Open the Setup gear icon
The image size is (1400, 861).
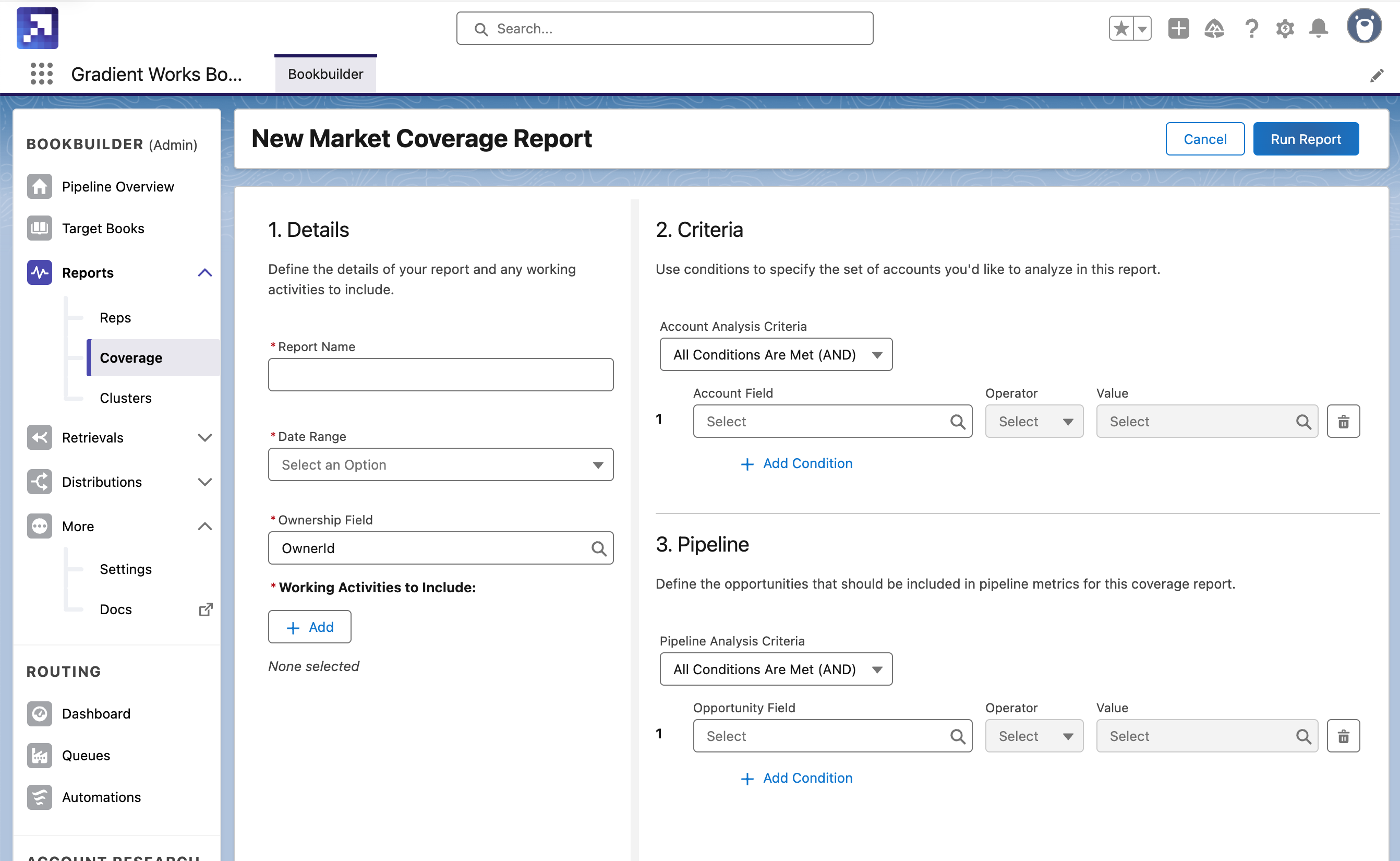pyautogui.click(x=1285, y=29)
